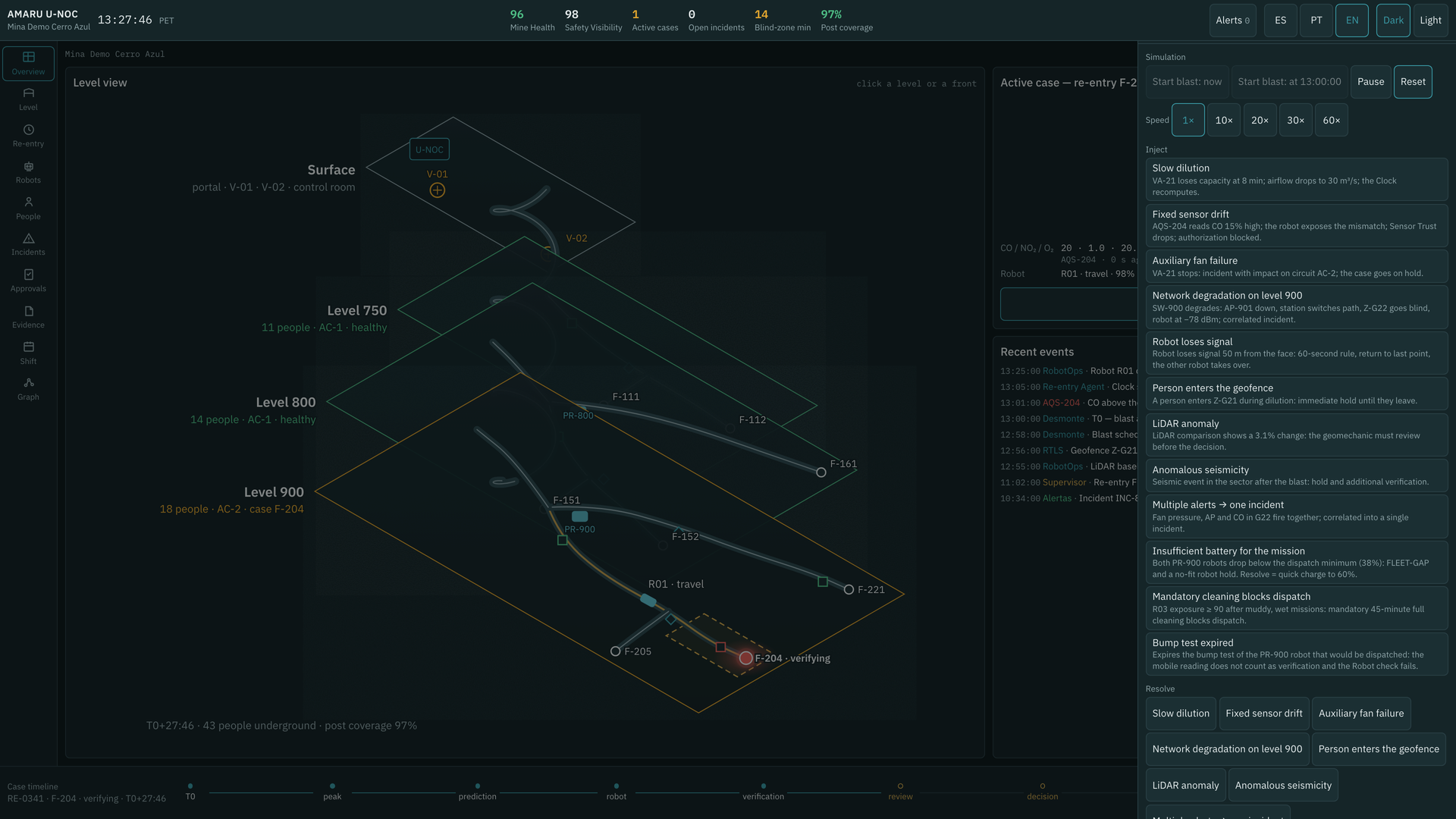The image size is (1456, 819).
Task: Pause the simulation
Action: pos(1370,82)
